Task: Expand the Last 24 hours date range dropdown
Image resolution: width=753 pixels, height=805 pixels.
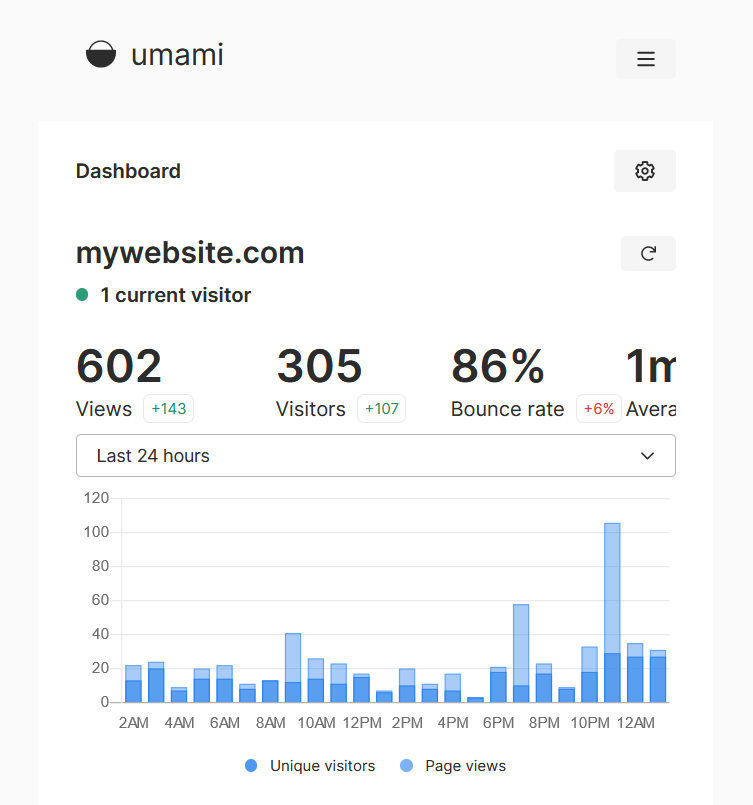Action: tap(375, 456)
